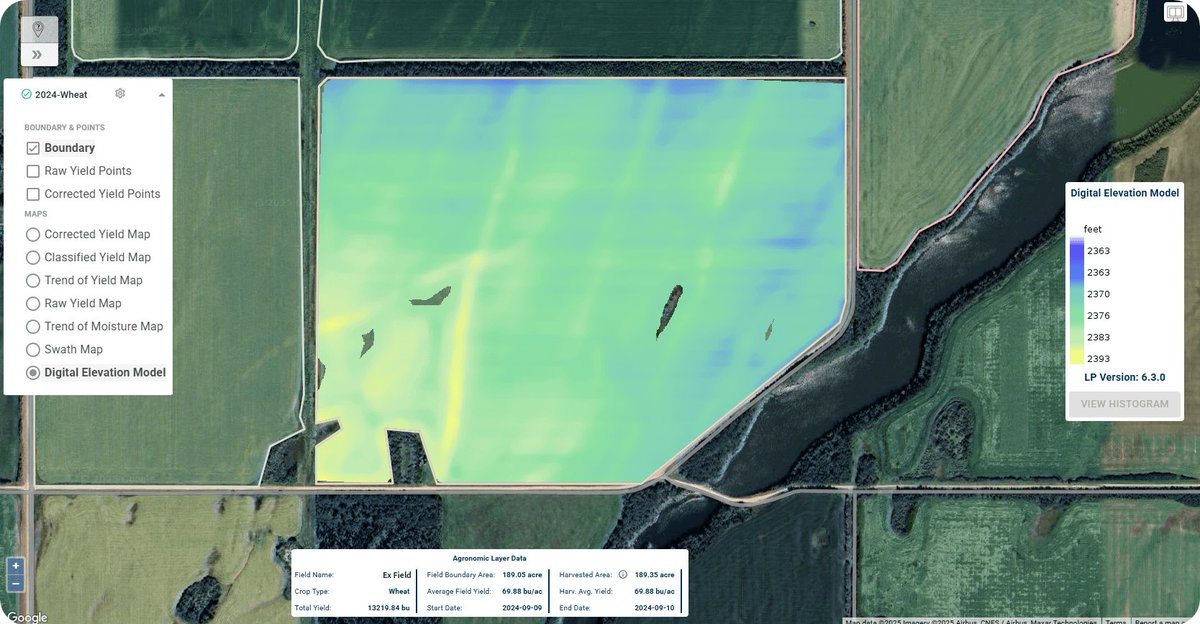Select the Trend of Moisture Map option
This screenshot has width=1200, height=624.
point(33,326)
